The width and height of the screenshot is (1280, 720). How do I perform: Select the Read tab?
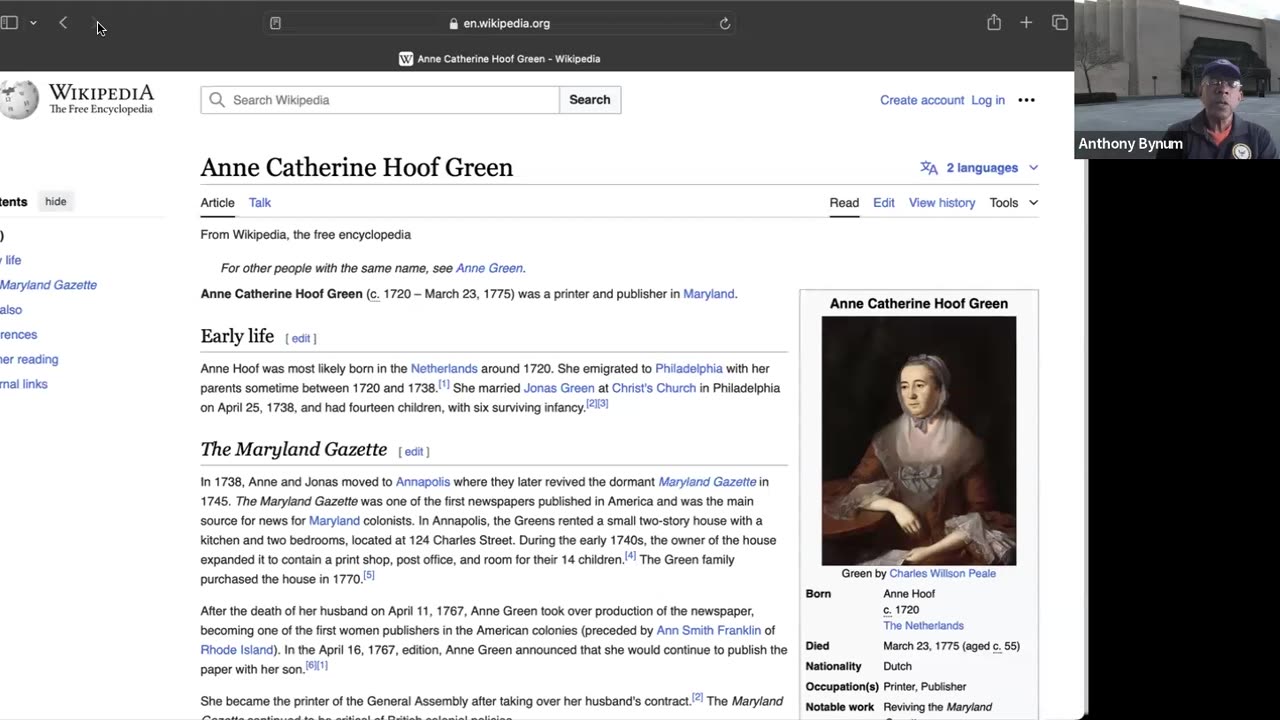pos(844,203)
